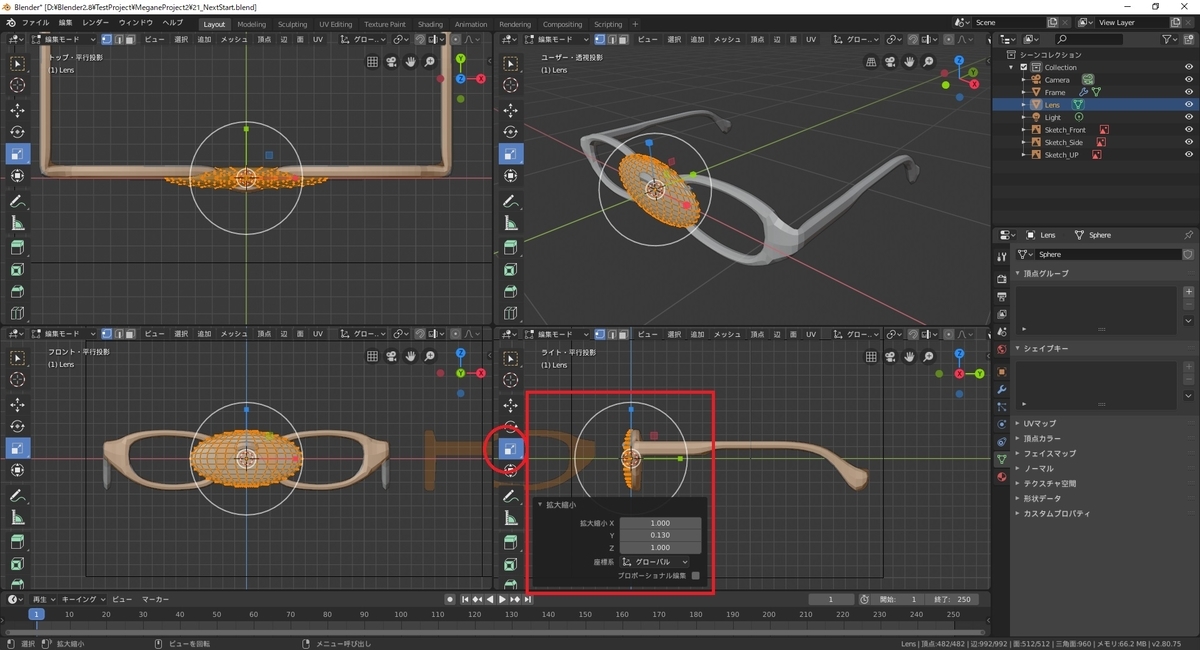Select the Measure tool in top viewport
Image resolution: width=1200 pixels, height=650 pixels.
(x=18, y=223)
